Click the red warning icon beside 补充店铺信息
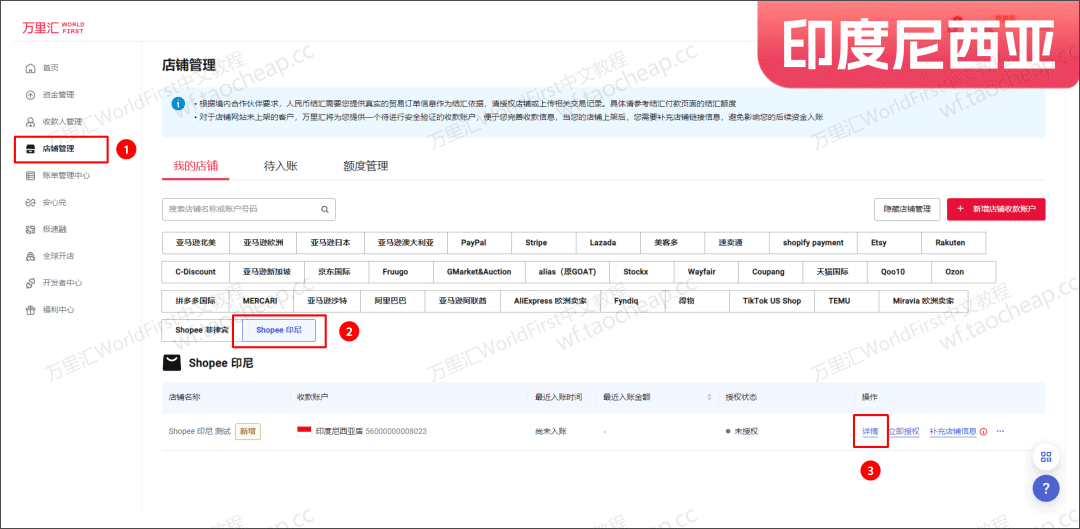 (984, 432)
